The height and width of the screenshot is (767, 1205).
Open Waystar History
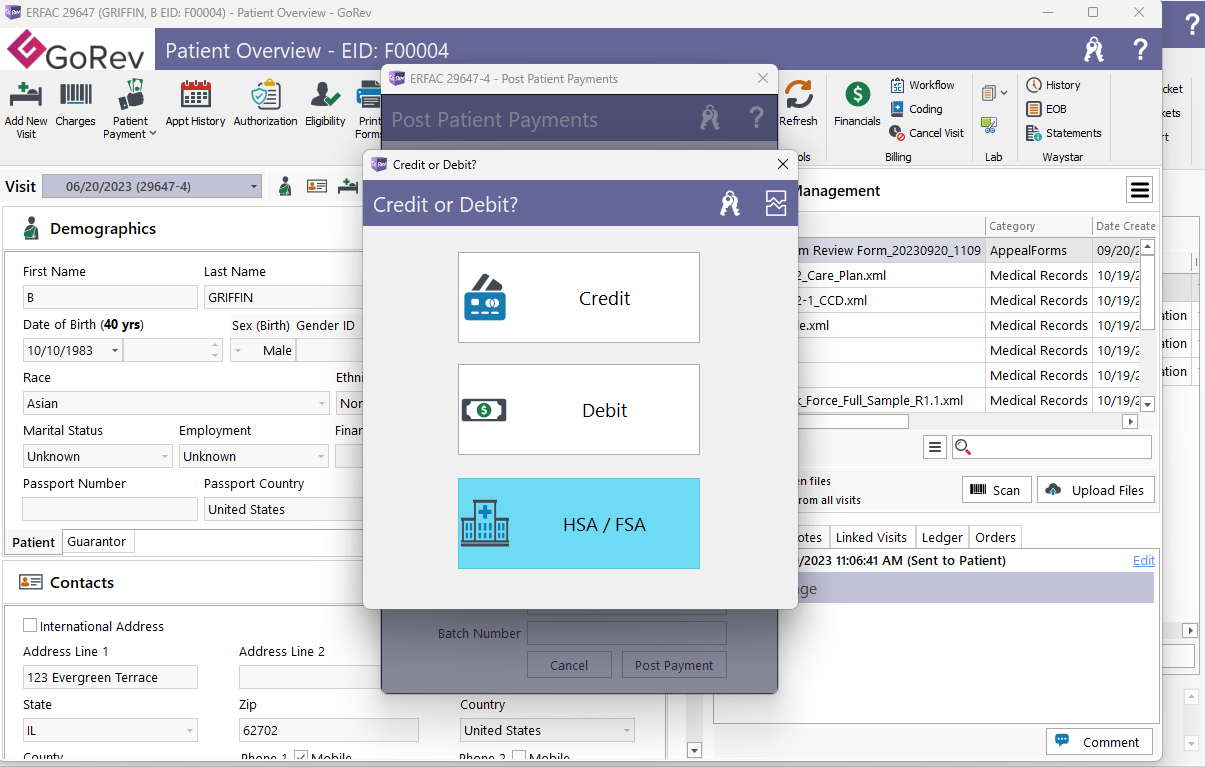pyautogui.click(x=1053, y=85)
